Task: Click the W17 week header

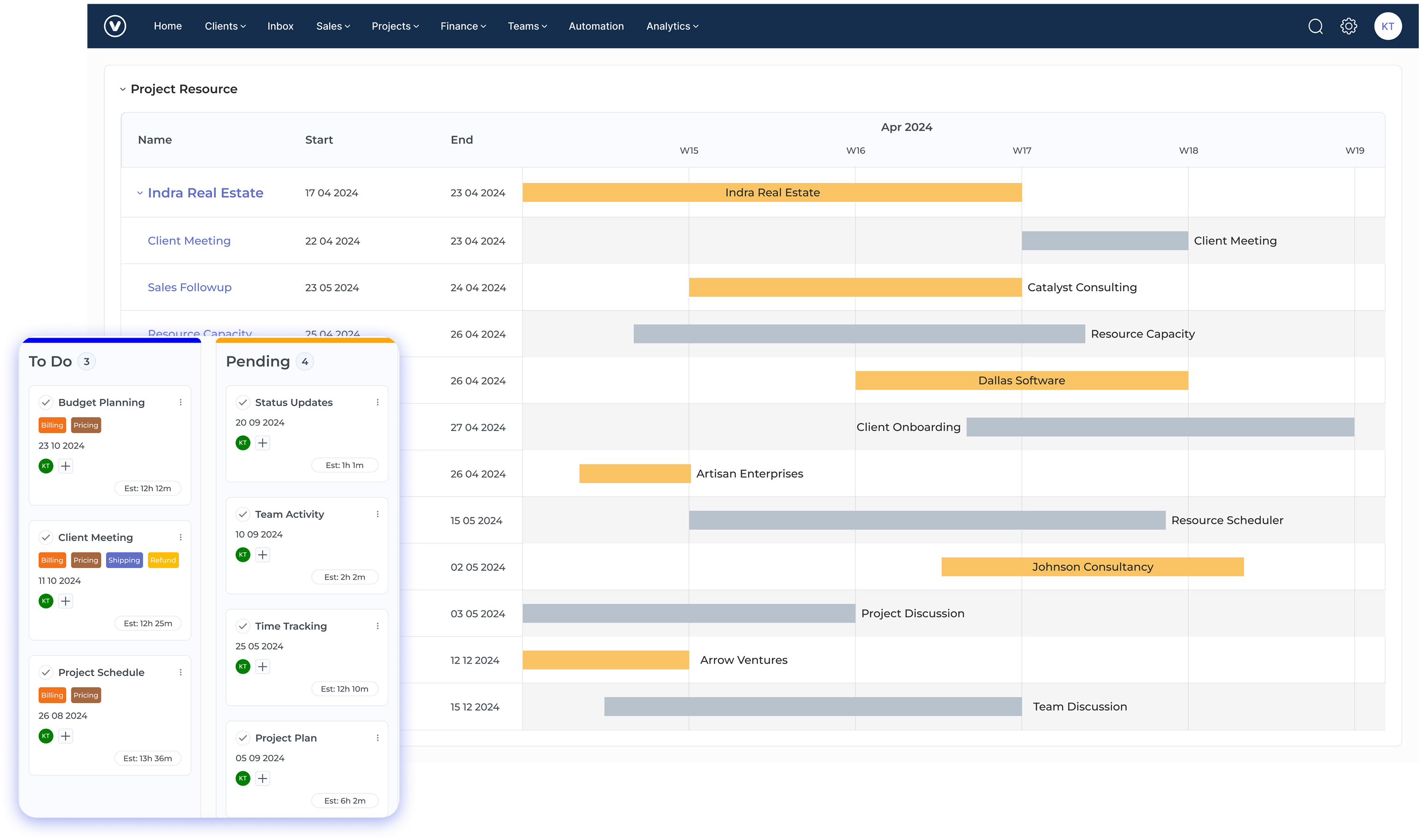Action: (x=1022, y=151)
